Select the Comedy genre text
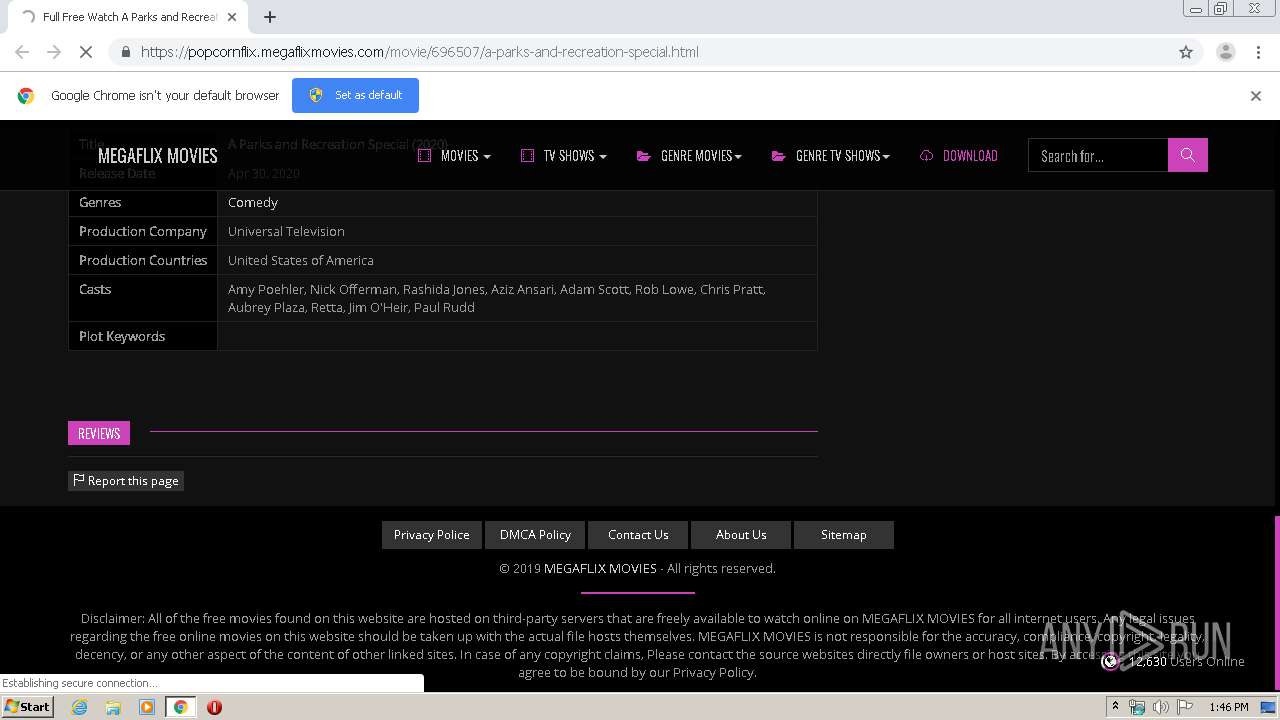Viewport: 1280px width, 720px height. (x=253, y=202)
